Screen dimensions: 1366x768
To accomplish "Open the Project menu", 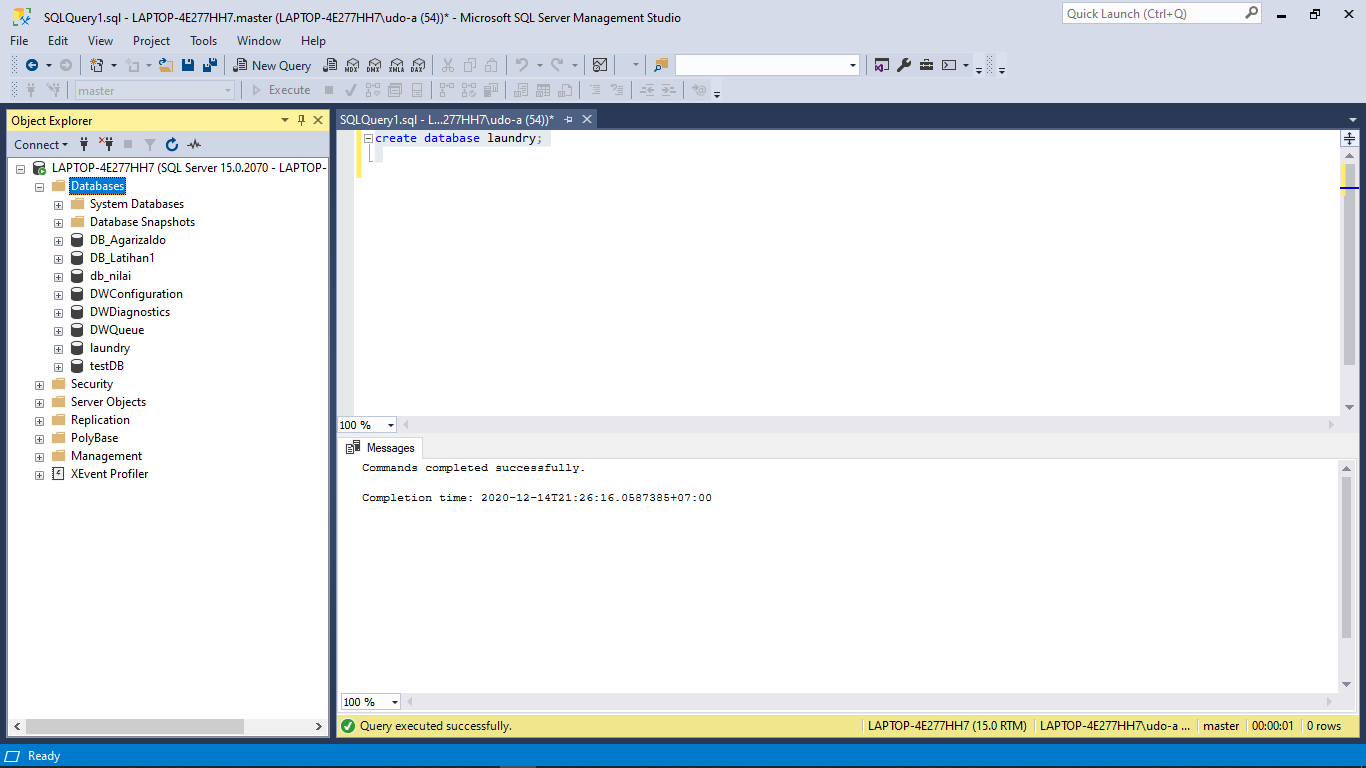I will pos(151,41).
